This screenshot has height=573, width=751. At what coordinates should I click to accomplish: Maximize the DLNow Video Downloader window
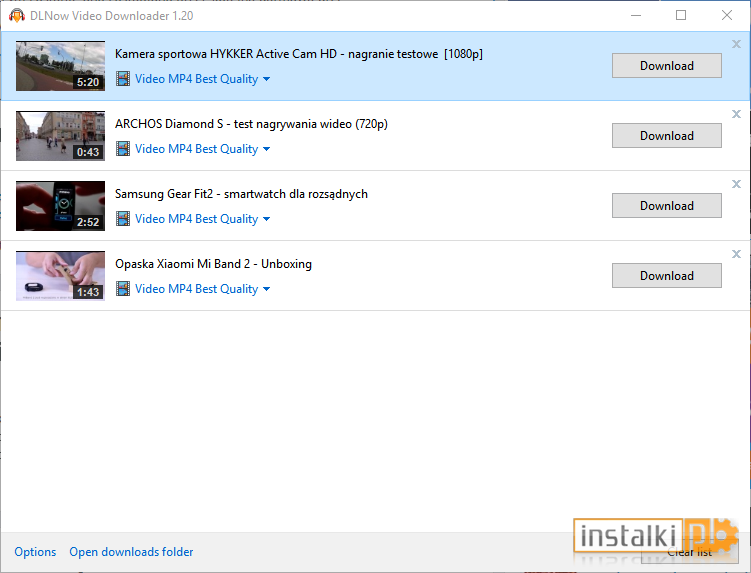[x=681, y=15]
